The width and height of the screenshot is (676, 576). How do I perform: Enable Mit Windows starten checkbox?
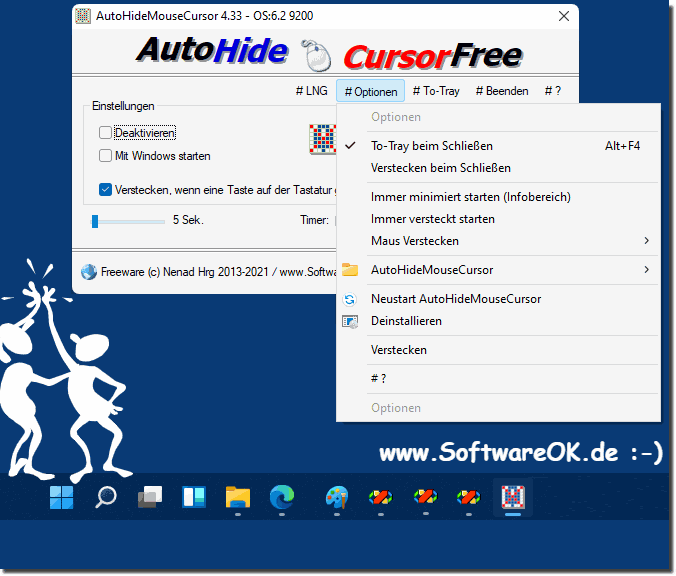point(105,156)
